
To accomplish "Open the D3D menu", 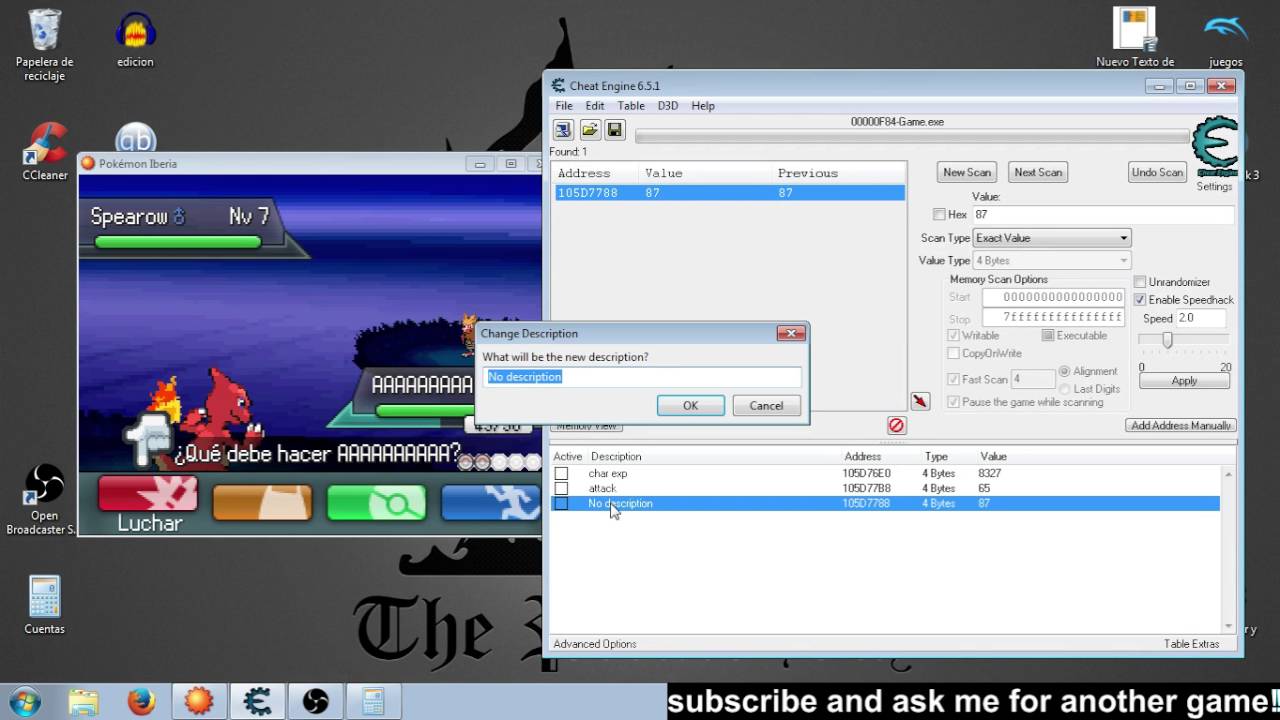I will point(668,106).
